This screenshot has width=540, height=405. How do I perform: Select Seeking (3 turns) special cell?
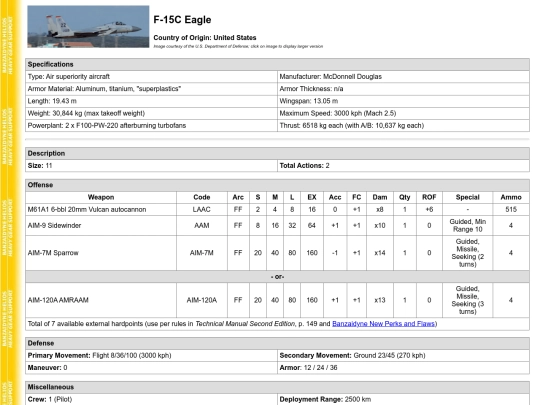[467, 300]
